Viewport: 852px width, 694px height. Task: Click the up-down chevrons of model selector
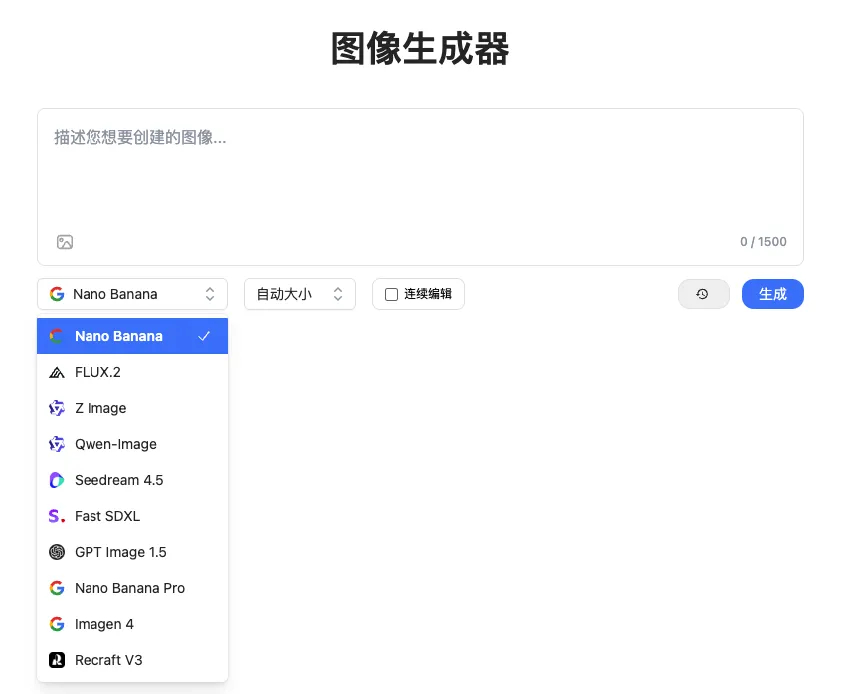pyautogui.click(x=210, y=294)
